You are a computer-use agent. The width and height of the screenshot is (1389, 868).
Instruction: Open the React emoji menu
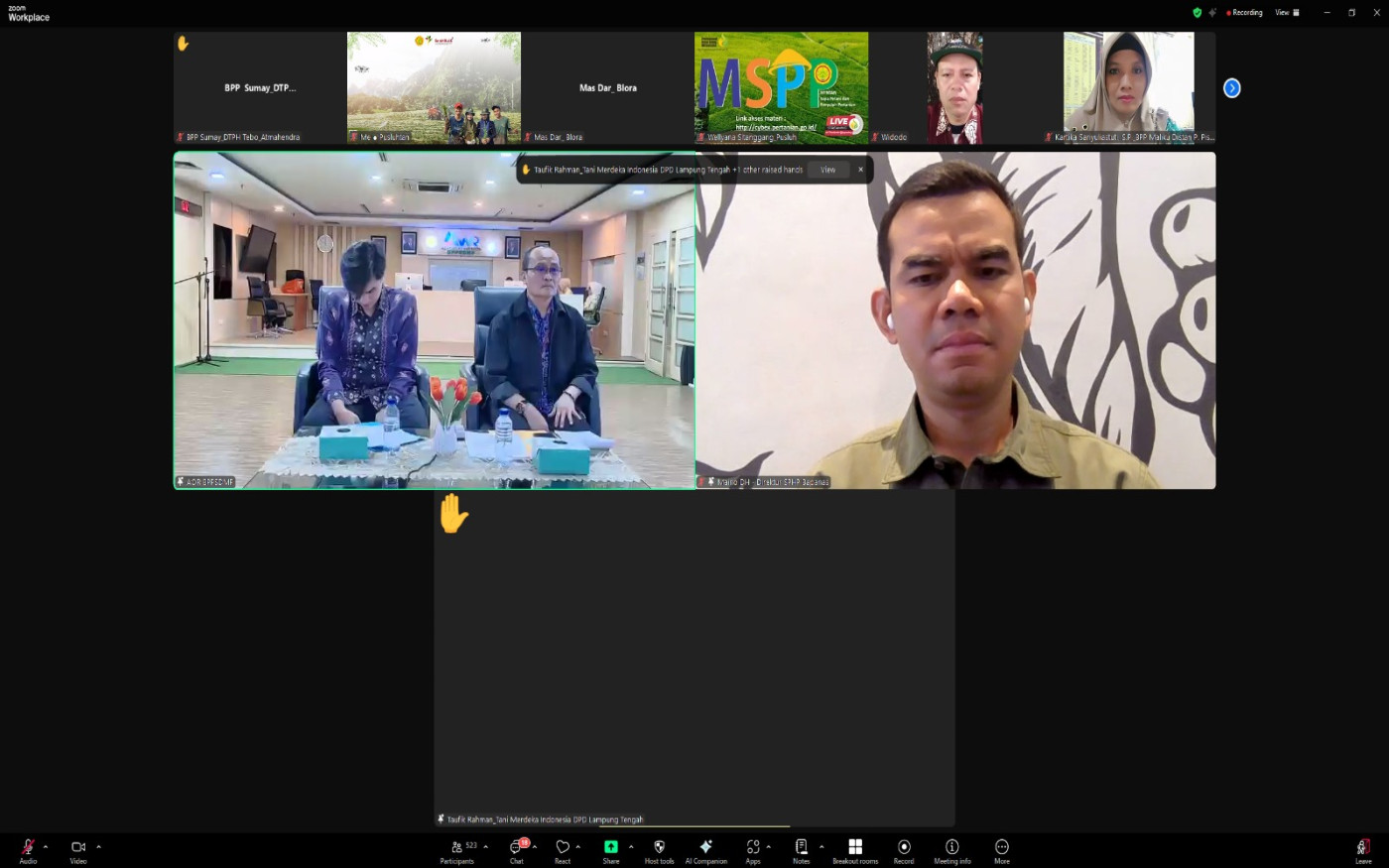(563, 848)
